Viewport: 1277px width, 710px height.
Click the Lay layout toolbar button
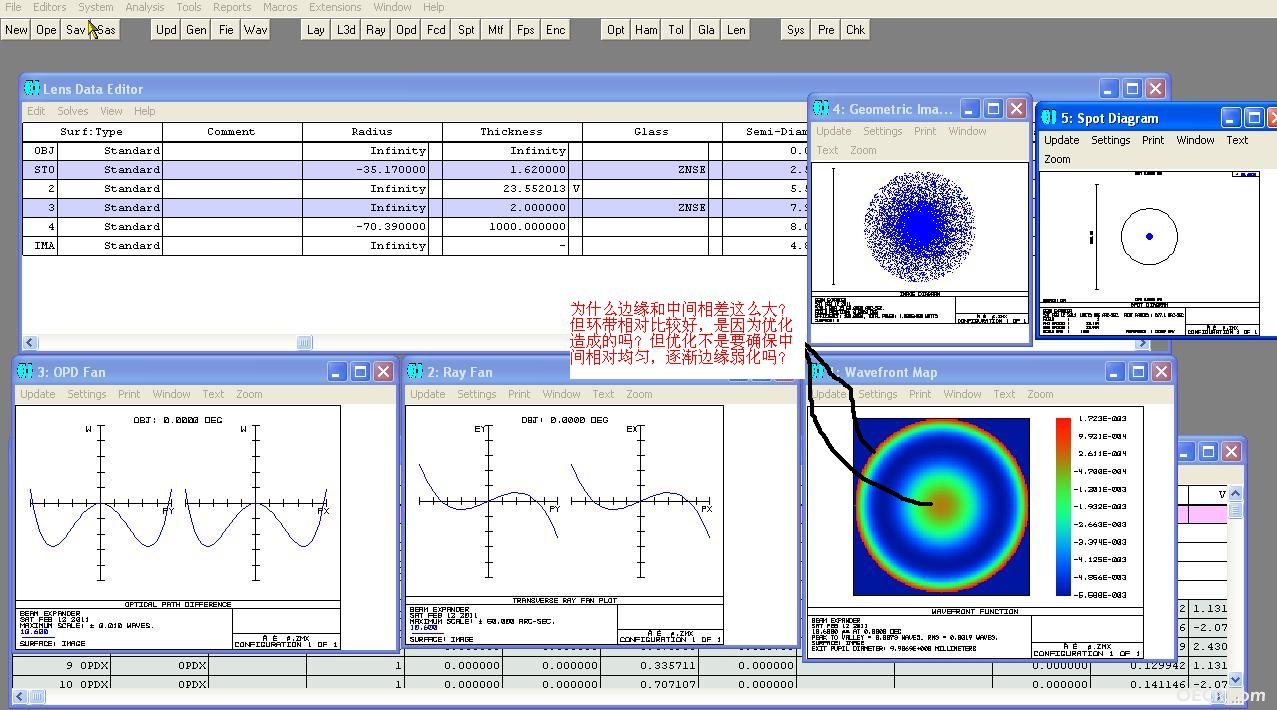(316, 30)
